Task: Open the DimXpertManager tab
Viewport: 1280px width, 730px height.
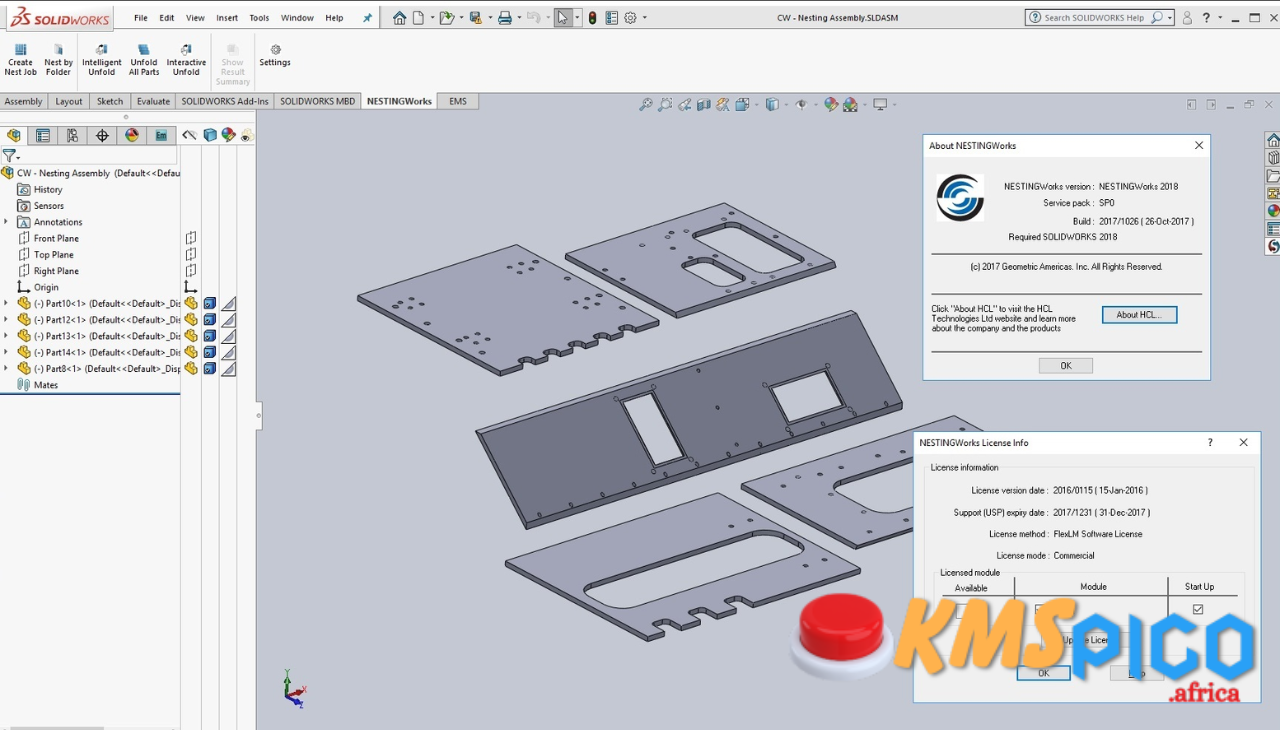Action: click(x=102, y=135)
